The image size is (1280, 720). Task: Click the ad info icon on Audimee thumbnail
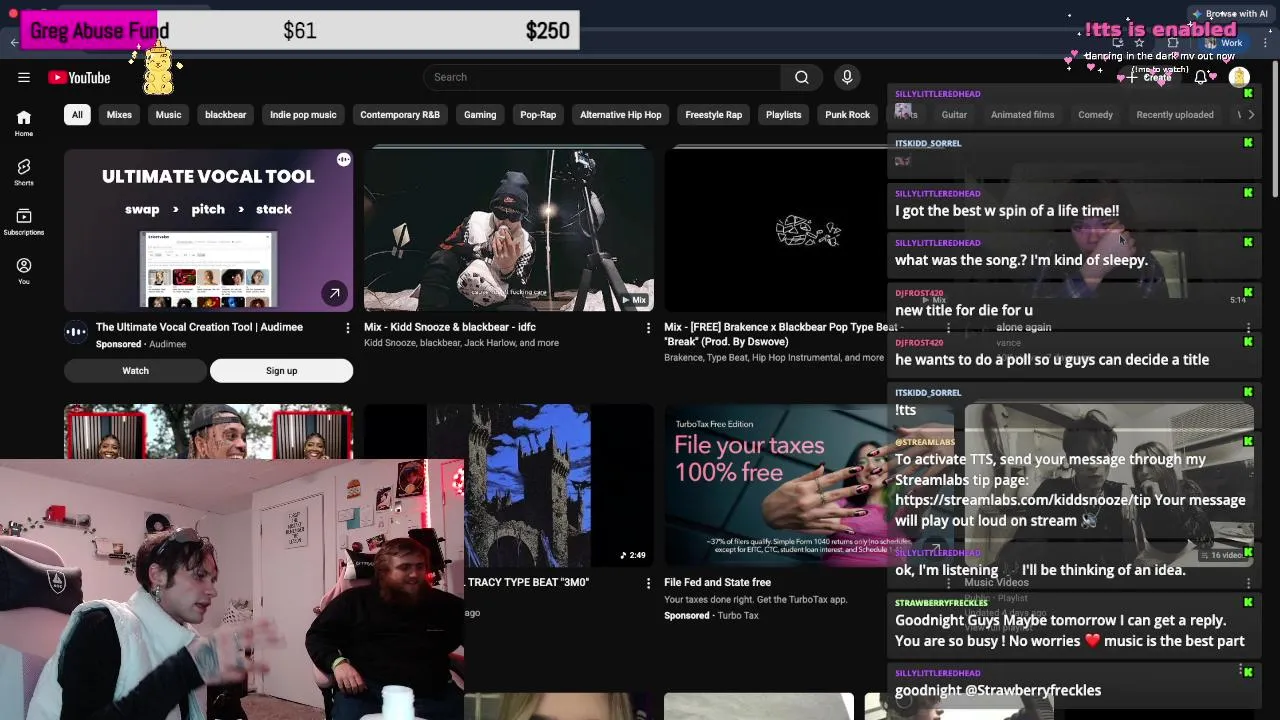coord(343,160)
